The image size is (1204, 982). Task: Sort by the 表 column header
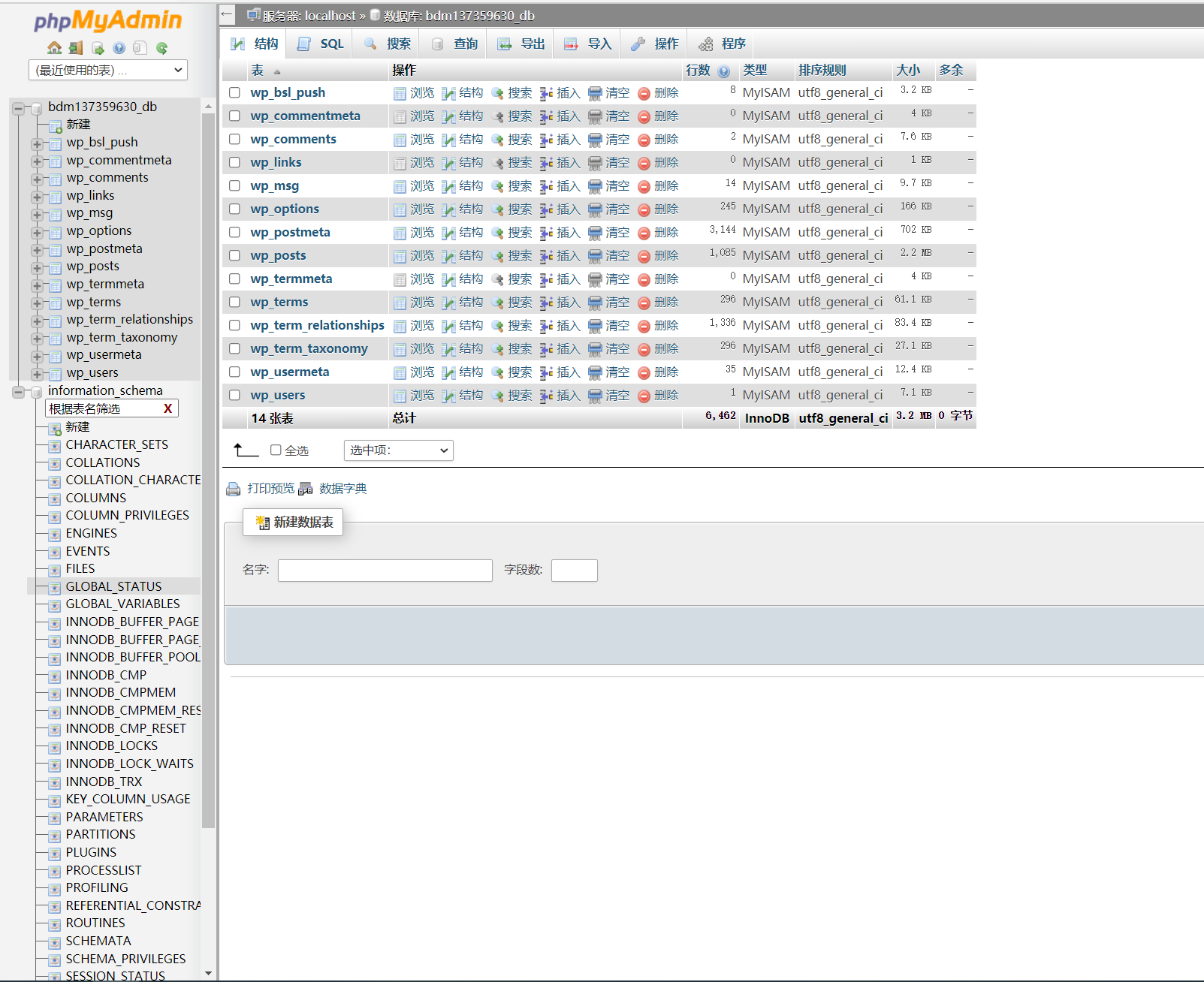coord(258,70)
